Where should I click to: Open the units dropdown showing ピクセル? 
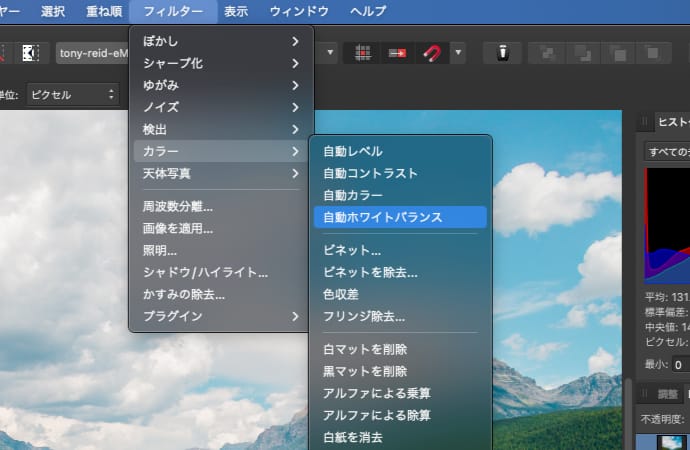pos(73,94)
